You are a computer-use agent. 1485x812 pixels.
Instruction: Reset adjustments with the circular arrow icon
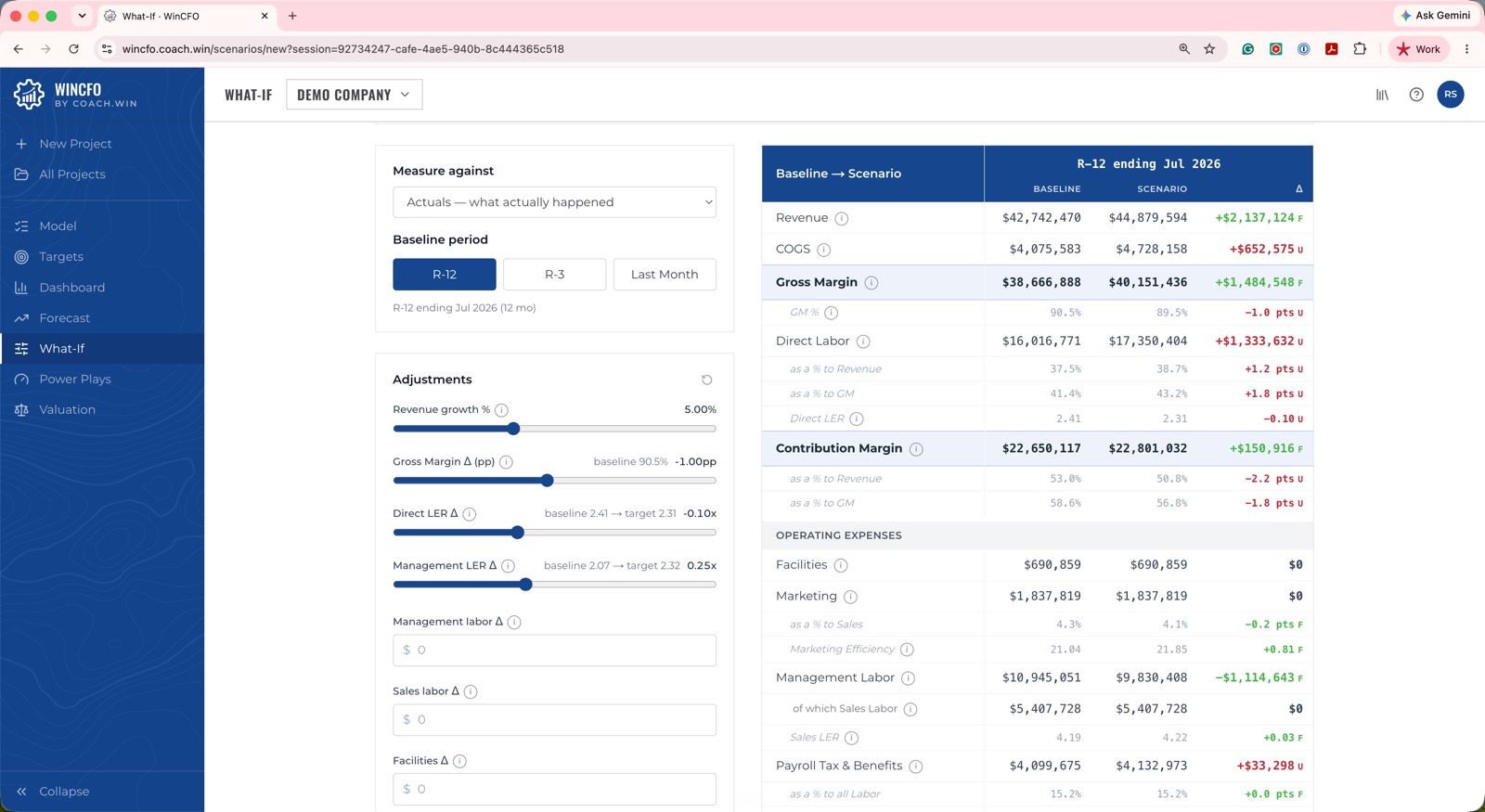[707, 380]
